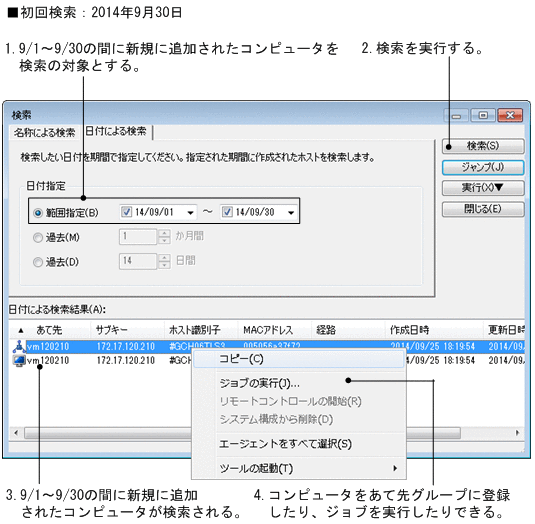
Task: Open the end date 14/09/30 dropdown arrow
Action: [291, 213]
